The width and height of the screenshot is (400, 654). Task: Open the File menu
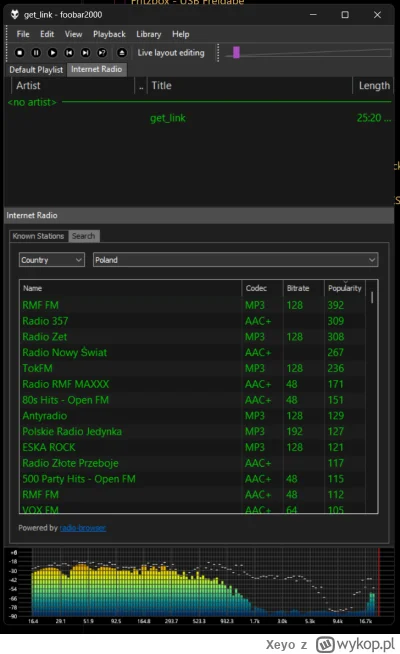23,34
